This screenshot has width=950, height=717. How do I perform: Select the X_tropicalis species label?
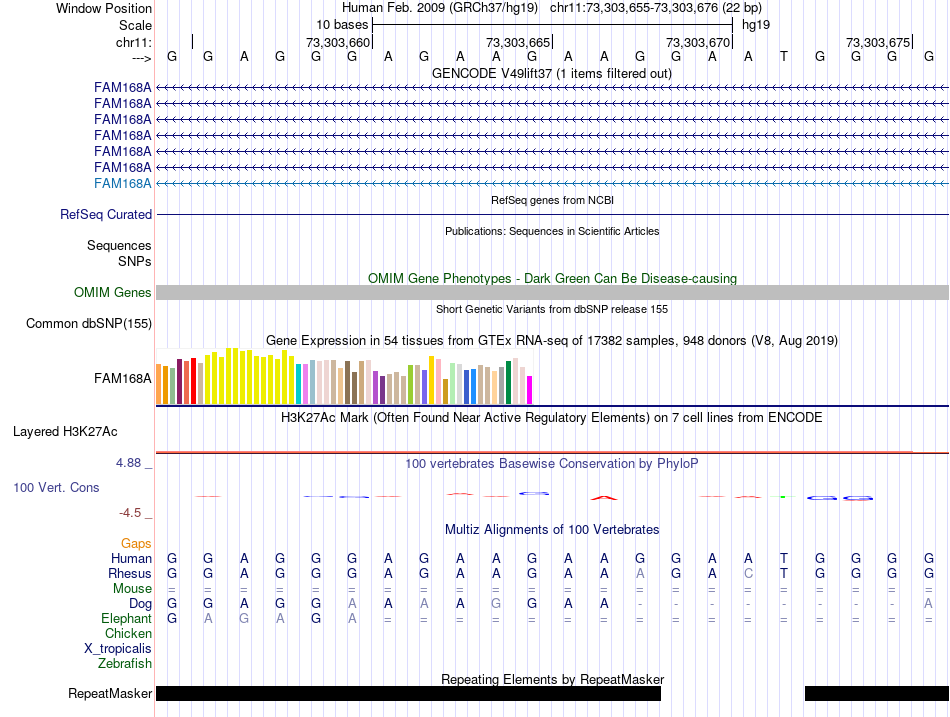tap(118, 649)
